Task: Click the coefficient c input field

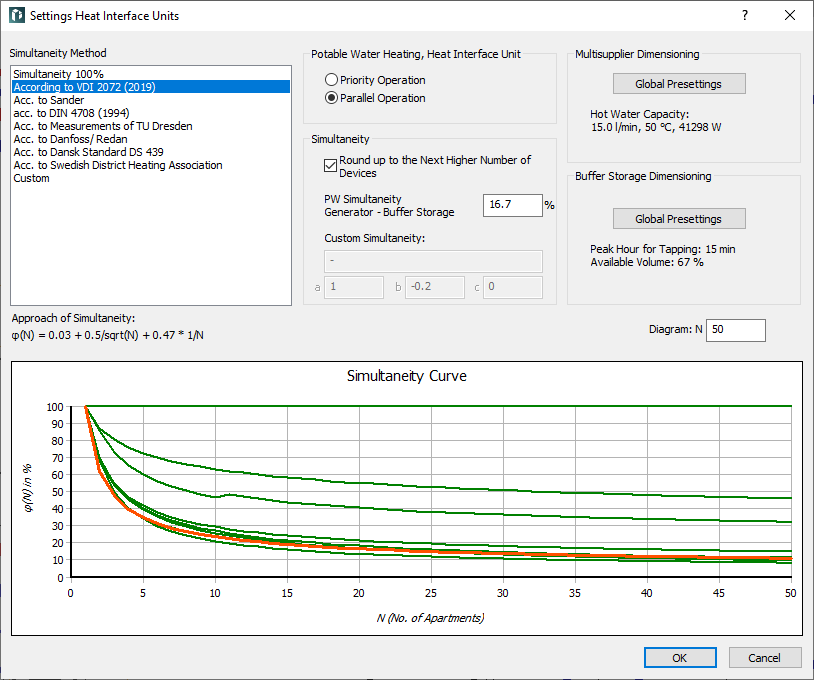Action: 512,287
